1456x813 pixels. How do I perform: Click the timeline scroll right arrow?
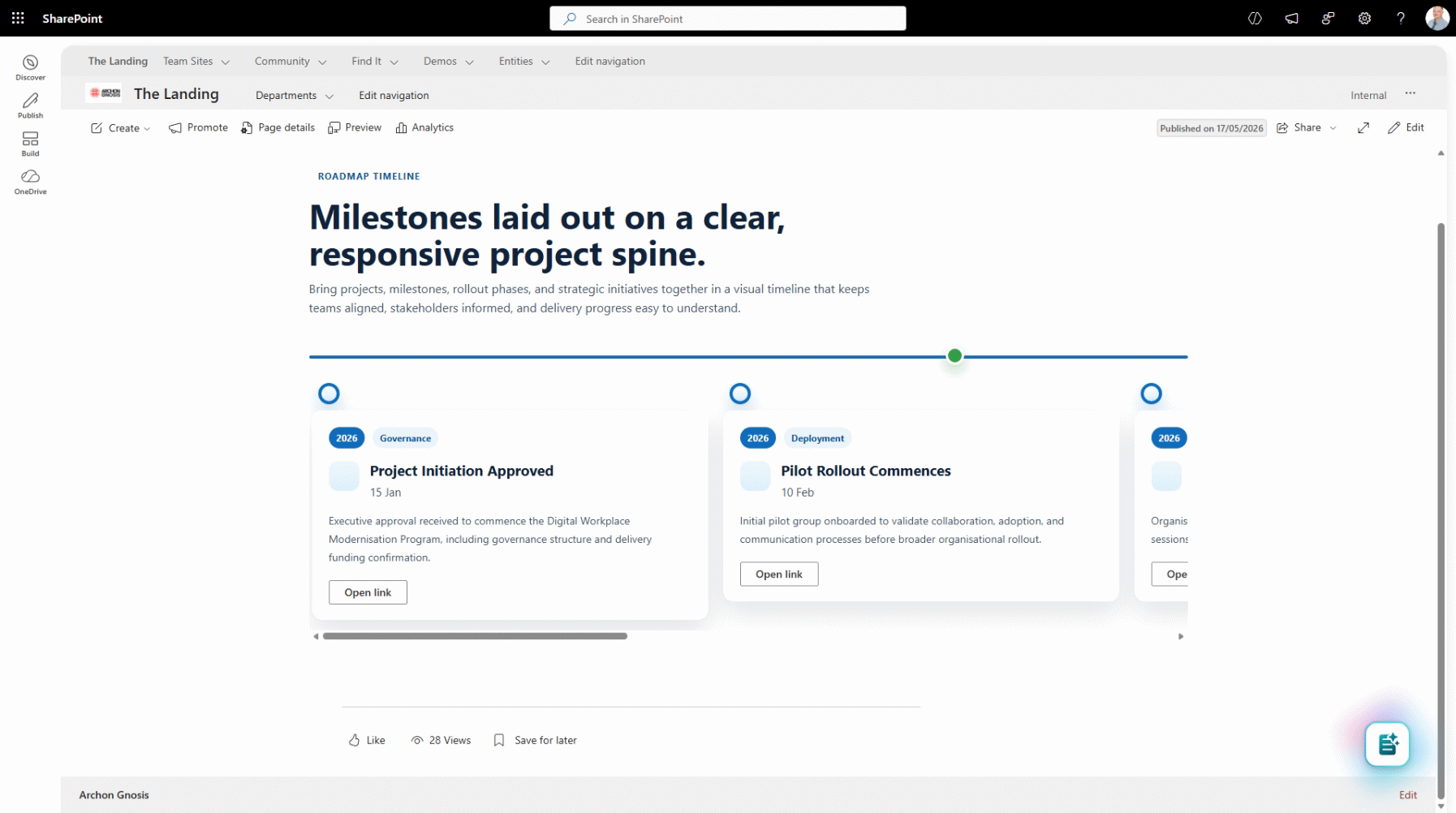tap(1181, 637)
